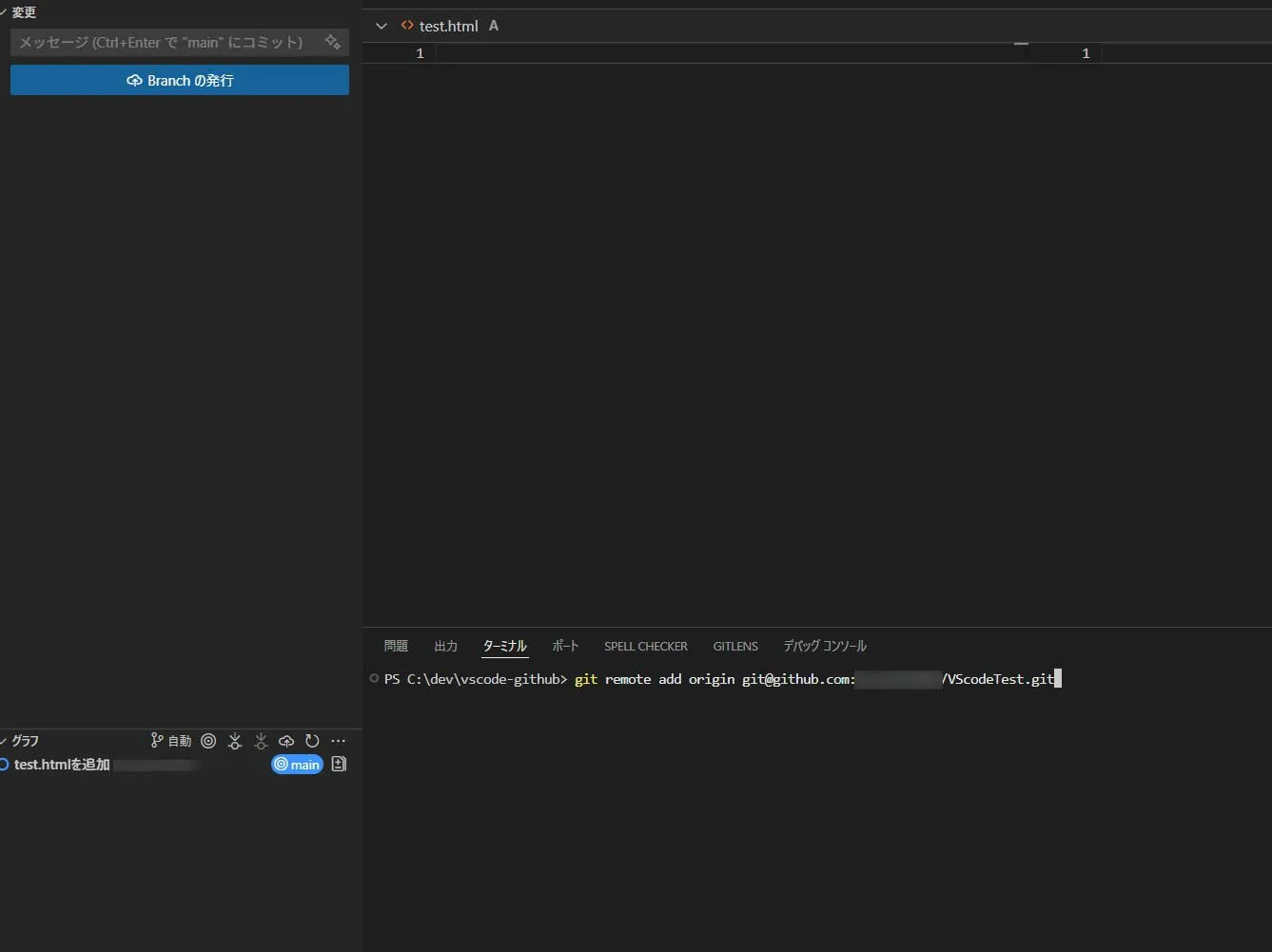Refresh the graph view
The width and height of the screenshot is (1272, 952).
(x=312, y=741)
